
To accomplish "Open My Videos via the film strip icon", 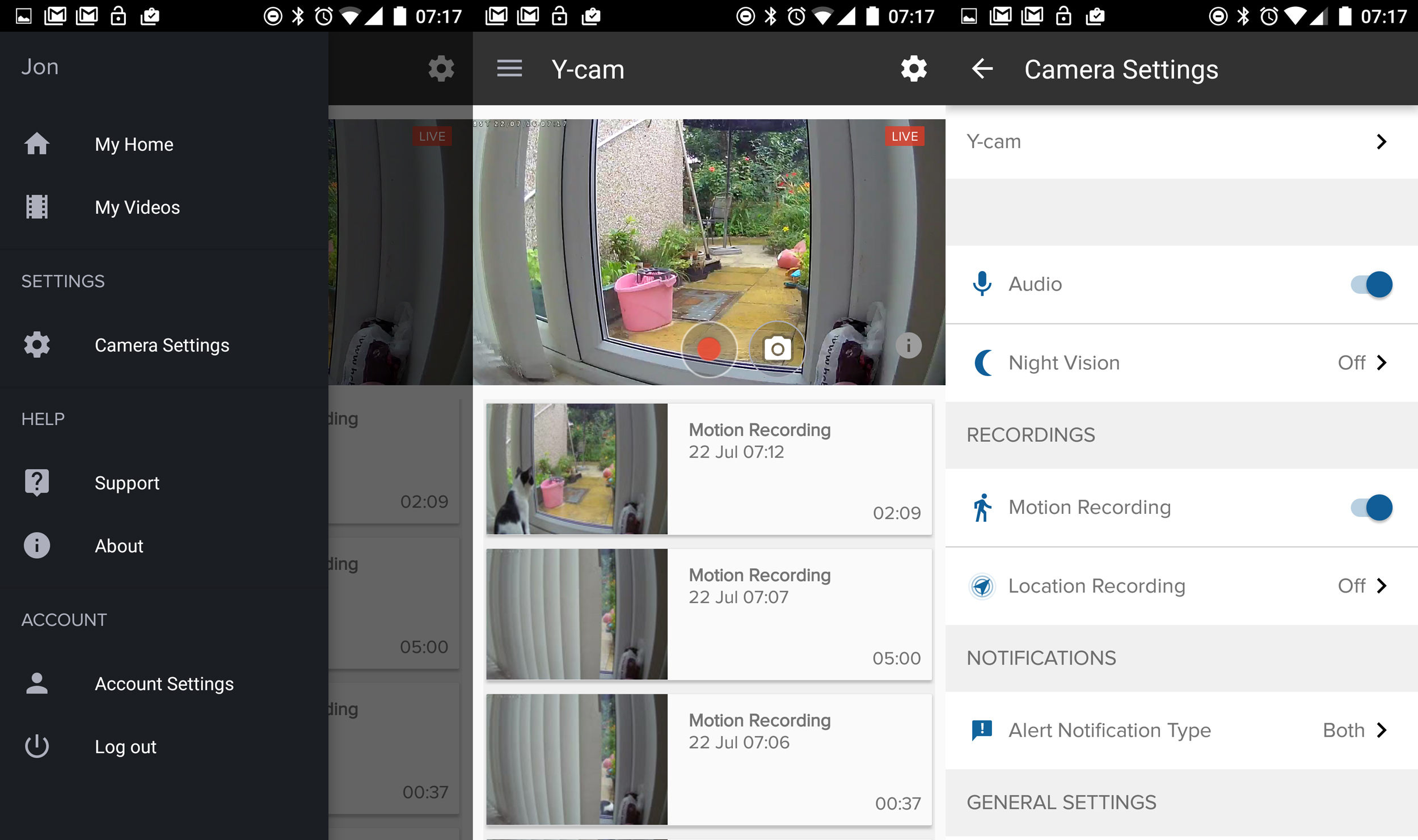I will click(x=36, y=206).
